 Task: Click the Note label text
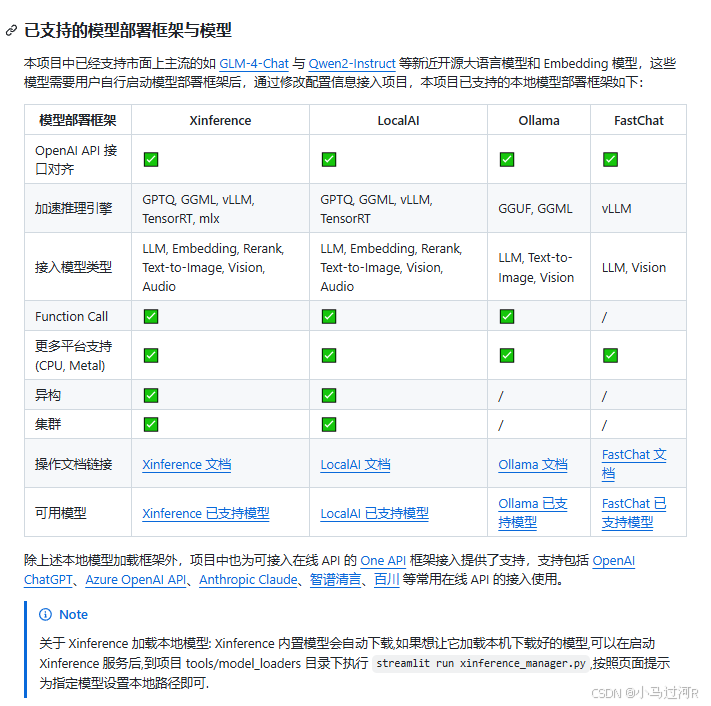pyautogui.click(x=73, y=614)
